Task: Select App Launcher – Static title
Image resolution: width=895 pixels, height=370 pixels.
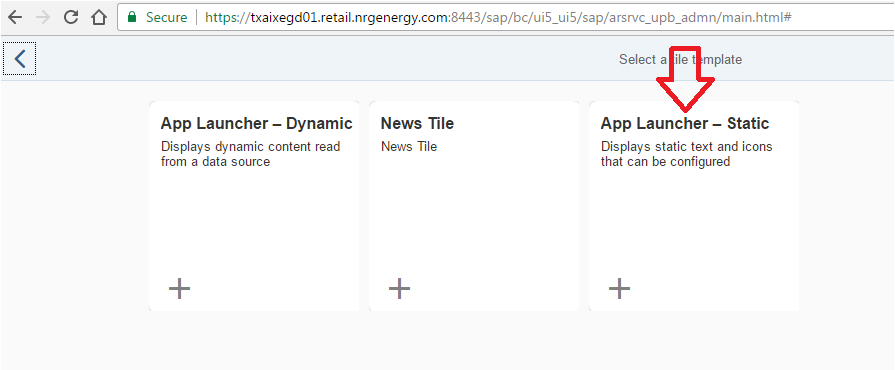Action: pyautogui.click(x=685, y=123)
